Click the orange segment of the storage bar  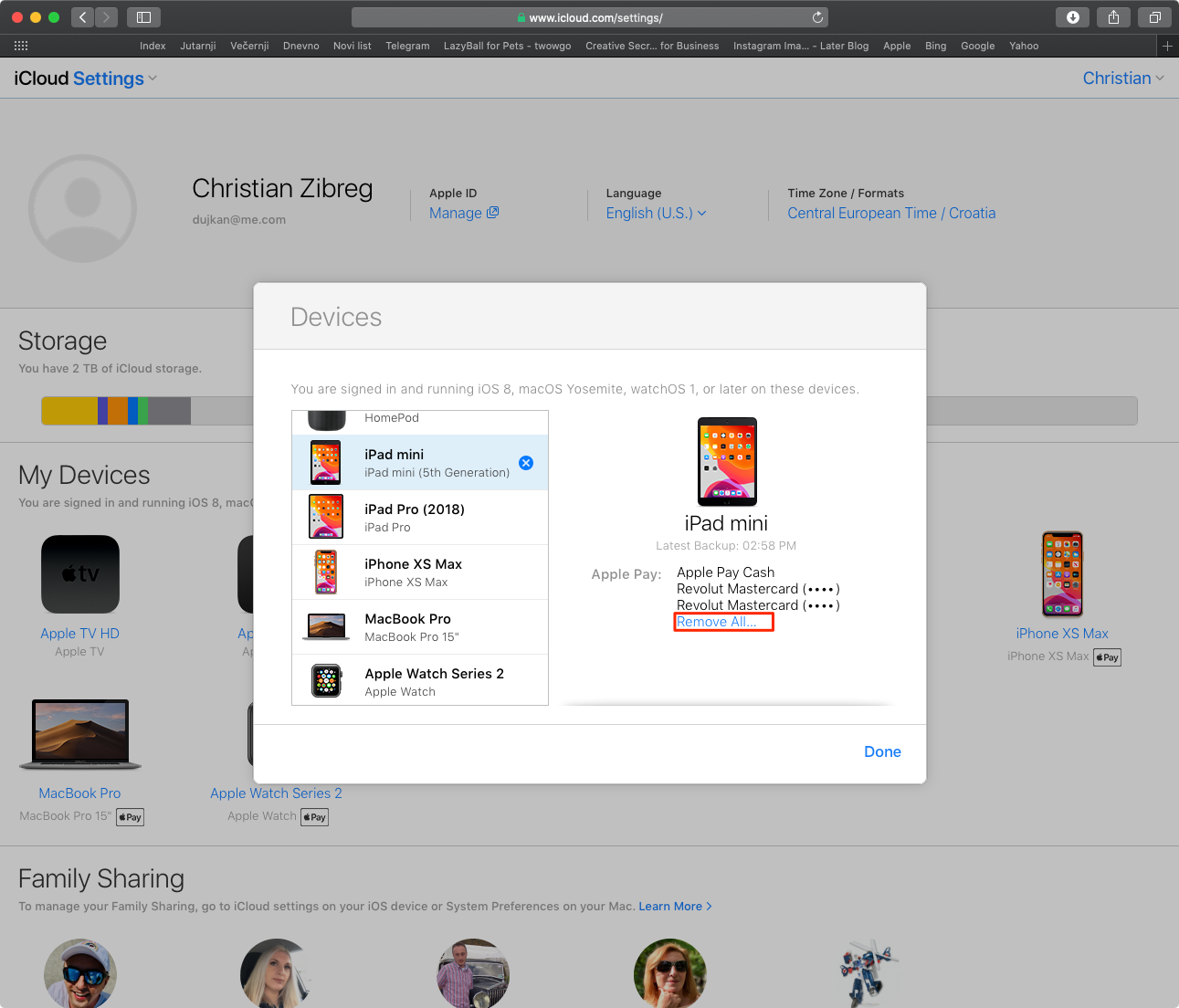pos(118,411)
